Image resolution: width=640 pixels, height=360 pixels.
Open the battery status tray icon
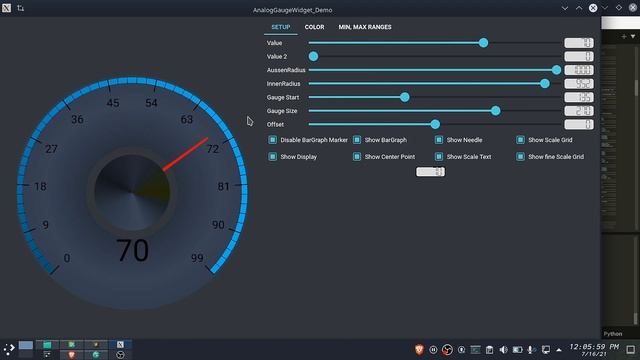[518, 350]
